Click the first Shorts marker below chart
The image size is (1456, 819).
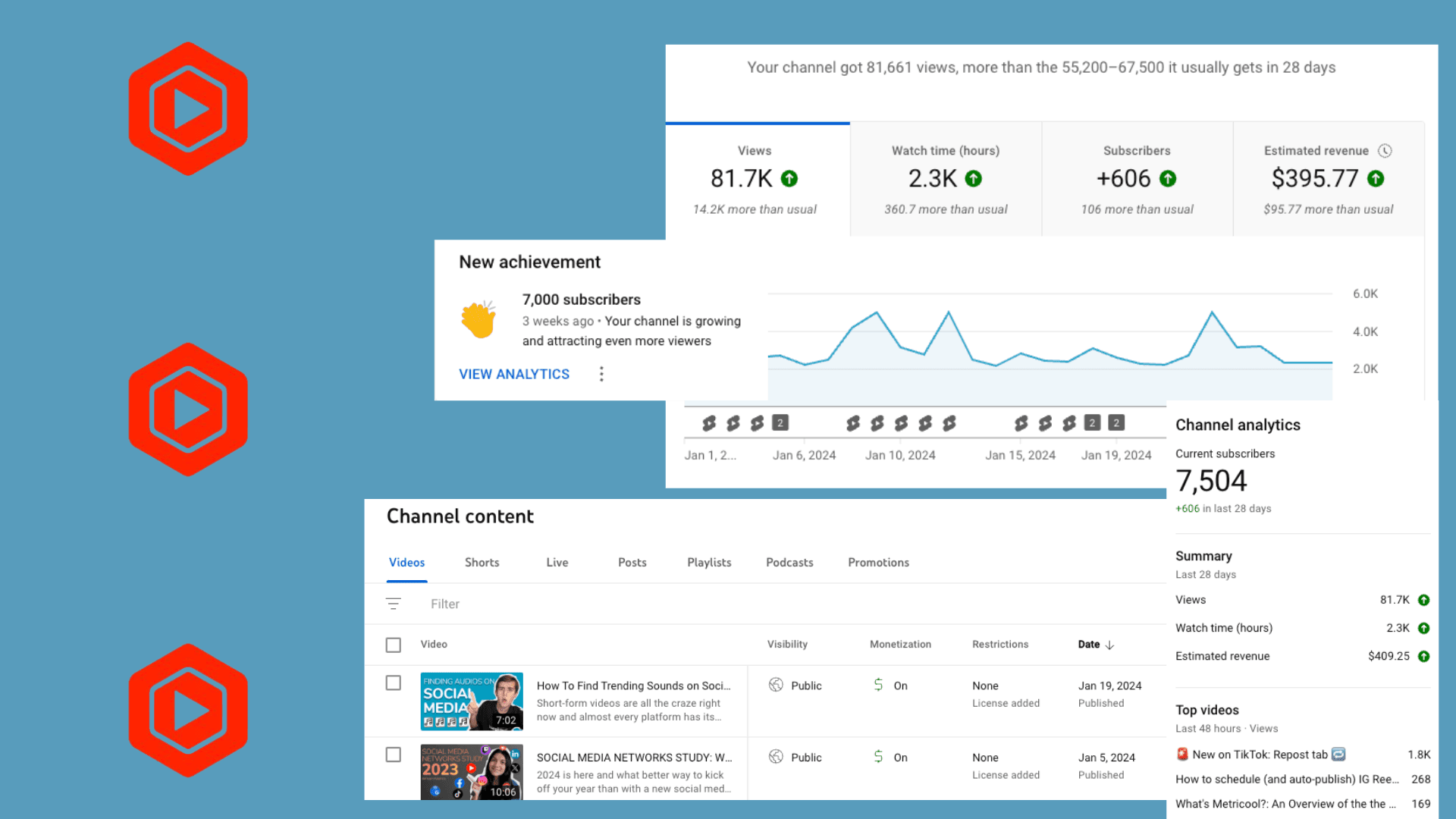click(709, 423)
